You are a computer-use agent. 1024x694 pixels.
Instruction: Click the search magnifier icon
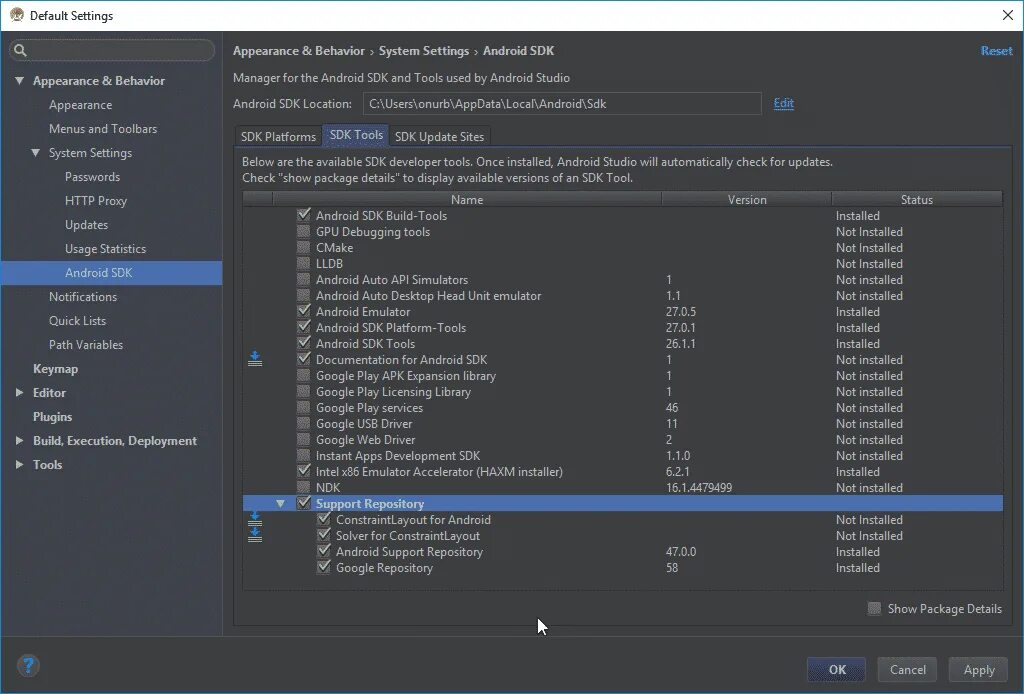[x=21, y=50]
